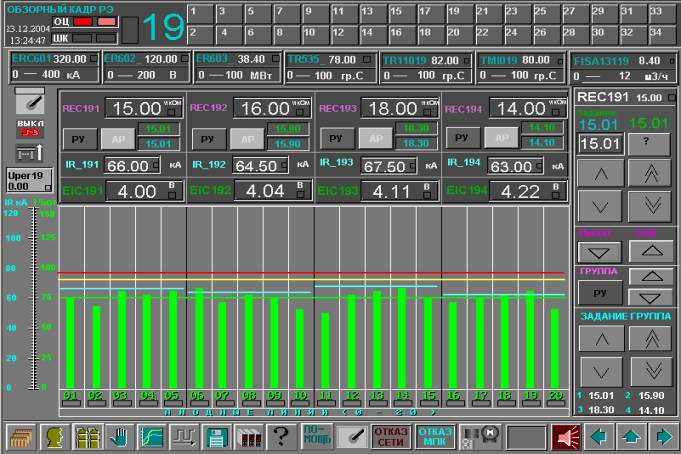The height and width of the screenshot is (454, 681).
Task: Open the trend graph icon
Action: pyautogui.click(x=152, y=437)
